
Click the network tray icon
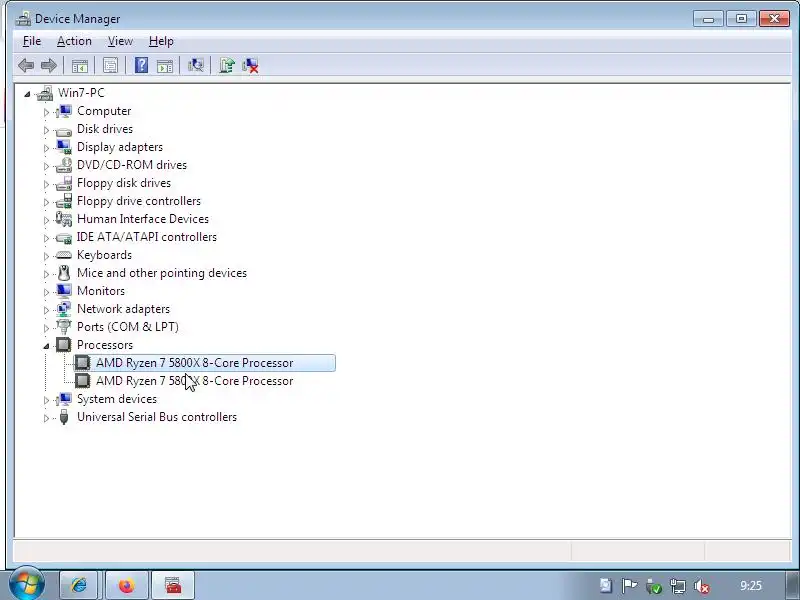(x=678, y=586)
